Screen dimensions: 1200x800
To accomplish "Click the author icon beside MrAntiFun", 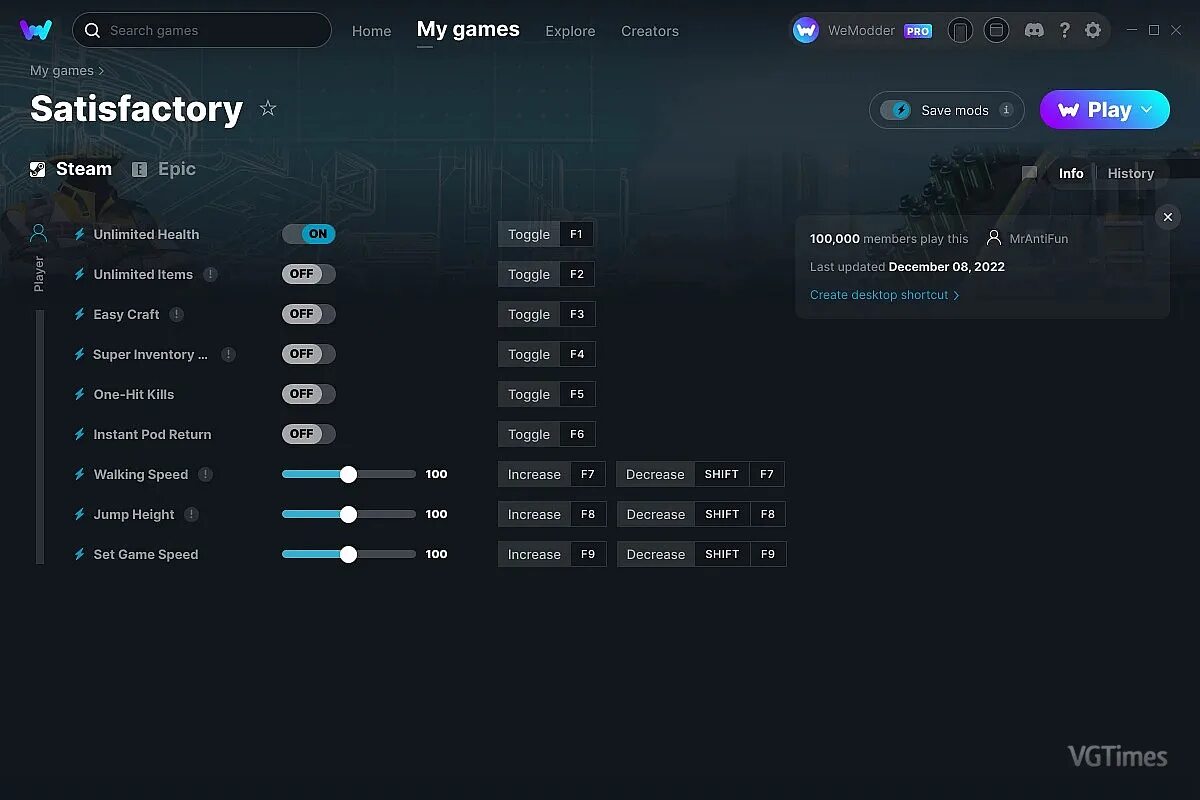I will [993, 238].
